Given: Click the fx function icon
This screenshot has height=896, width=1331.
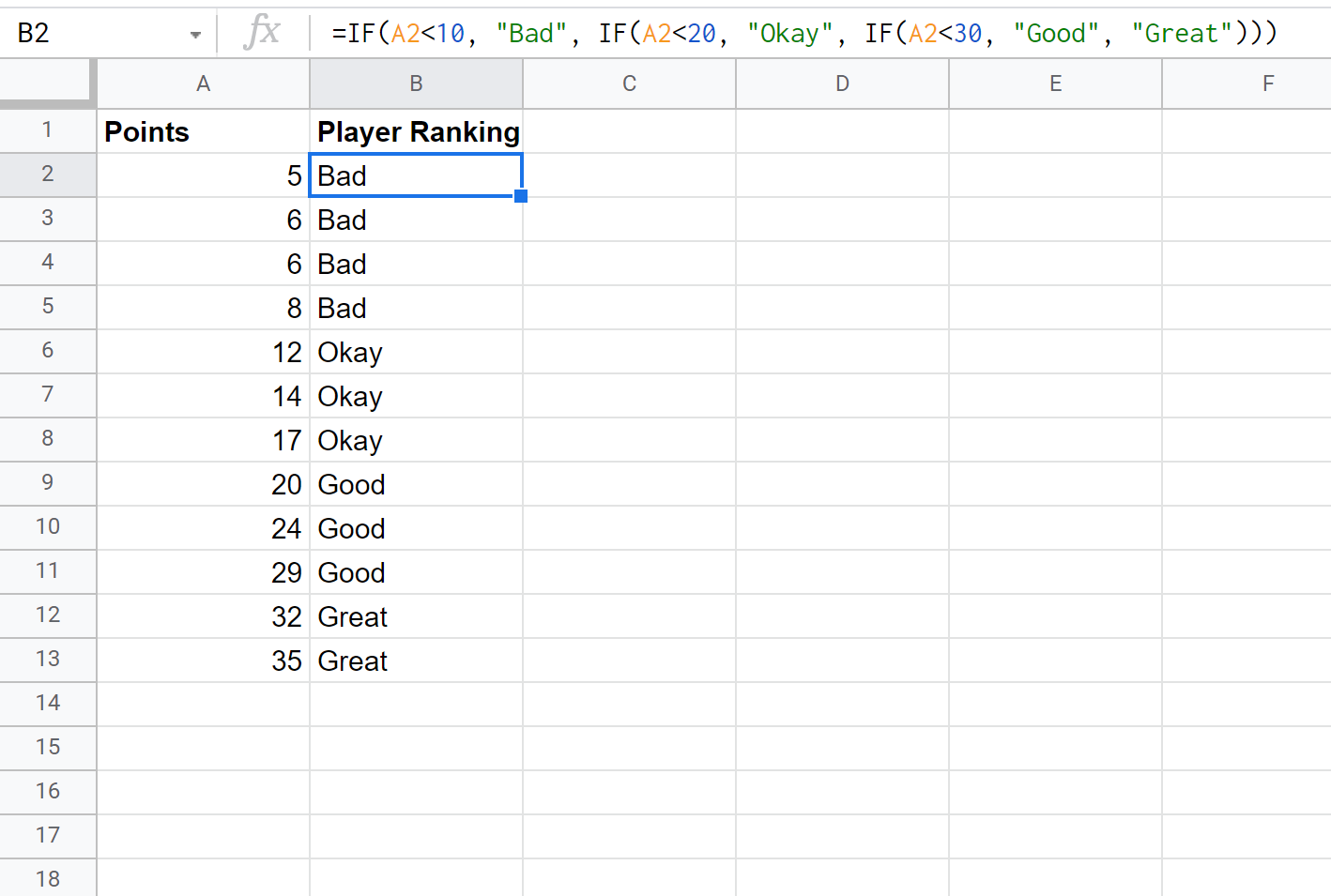Looking at the screenshot, I should 262,33.
